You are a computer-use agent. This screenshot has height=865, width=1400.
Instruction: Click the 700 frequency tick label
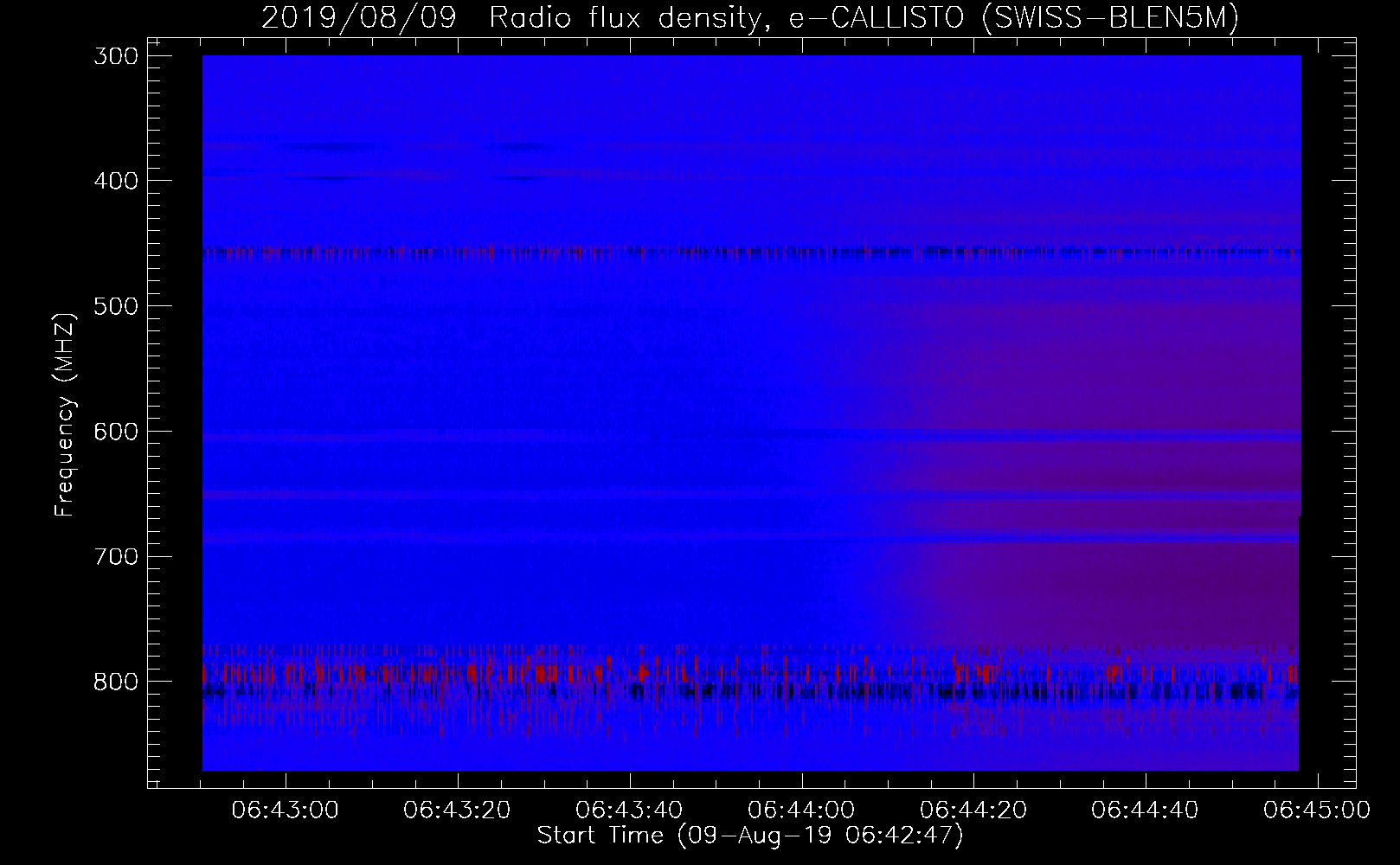coord(114,556)
